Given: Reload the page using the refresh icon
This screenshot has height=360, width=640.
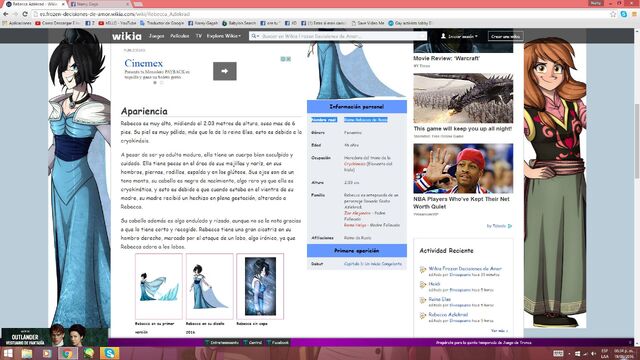Looking at the screenshot, I should pyautogui.click(x=25, y=14).
